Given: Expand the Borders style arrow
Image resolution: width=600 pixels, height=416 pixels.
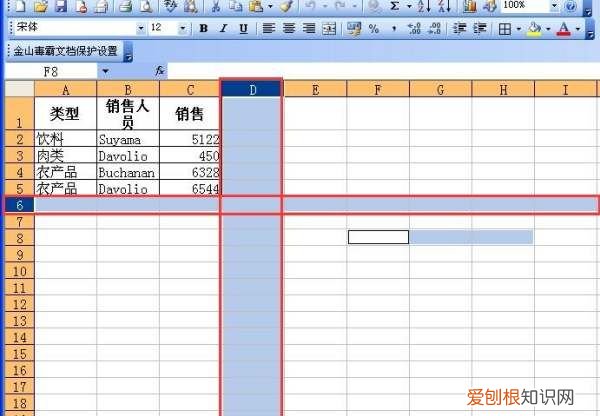Looking at the screenshot, I should [x=518, y=29].
